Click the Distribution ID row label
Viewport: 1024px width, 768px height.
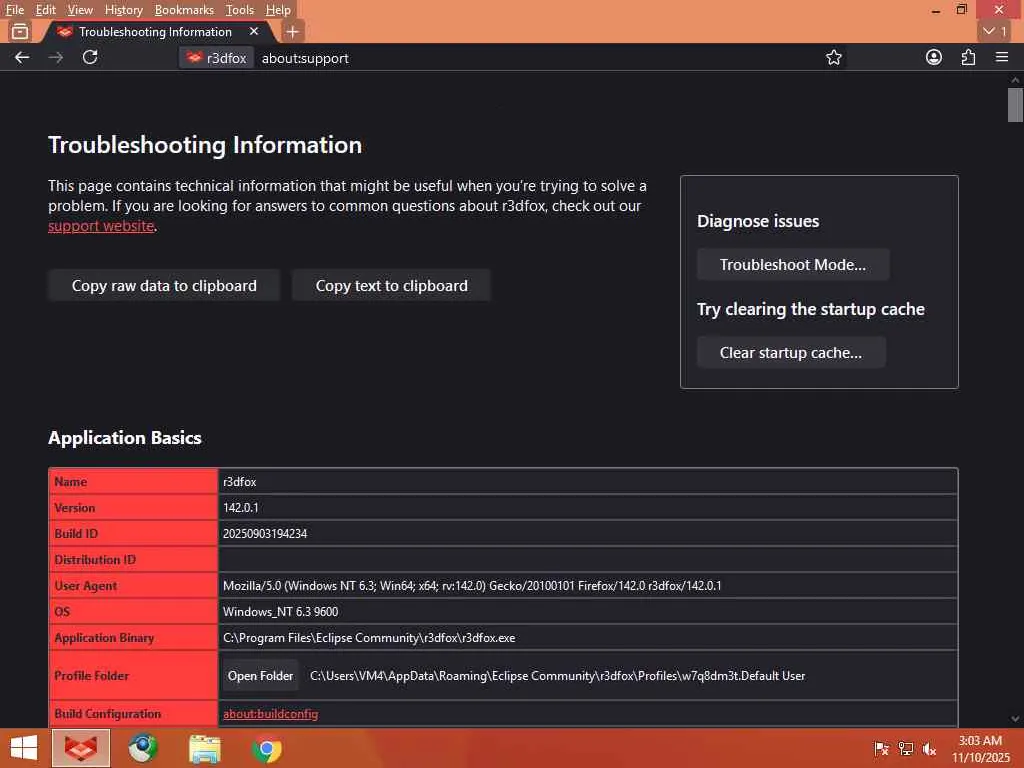95,560
